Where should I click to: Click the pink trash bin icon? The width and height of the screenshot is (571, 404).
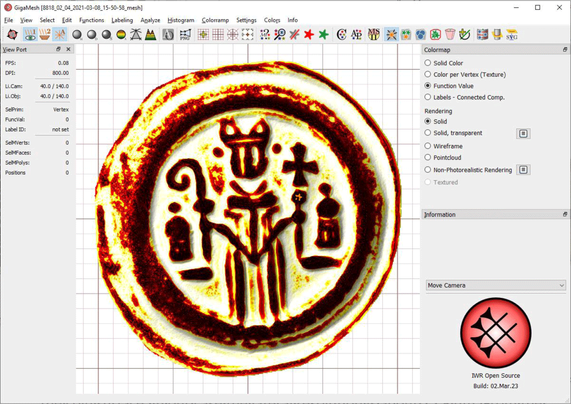point(450,35)
